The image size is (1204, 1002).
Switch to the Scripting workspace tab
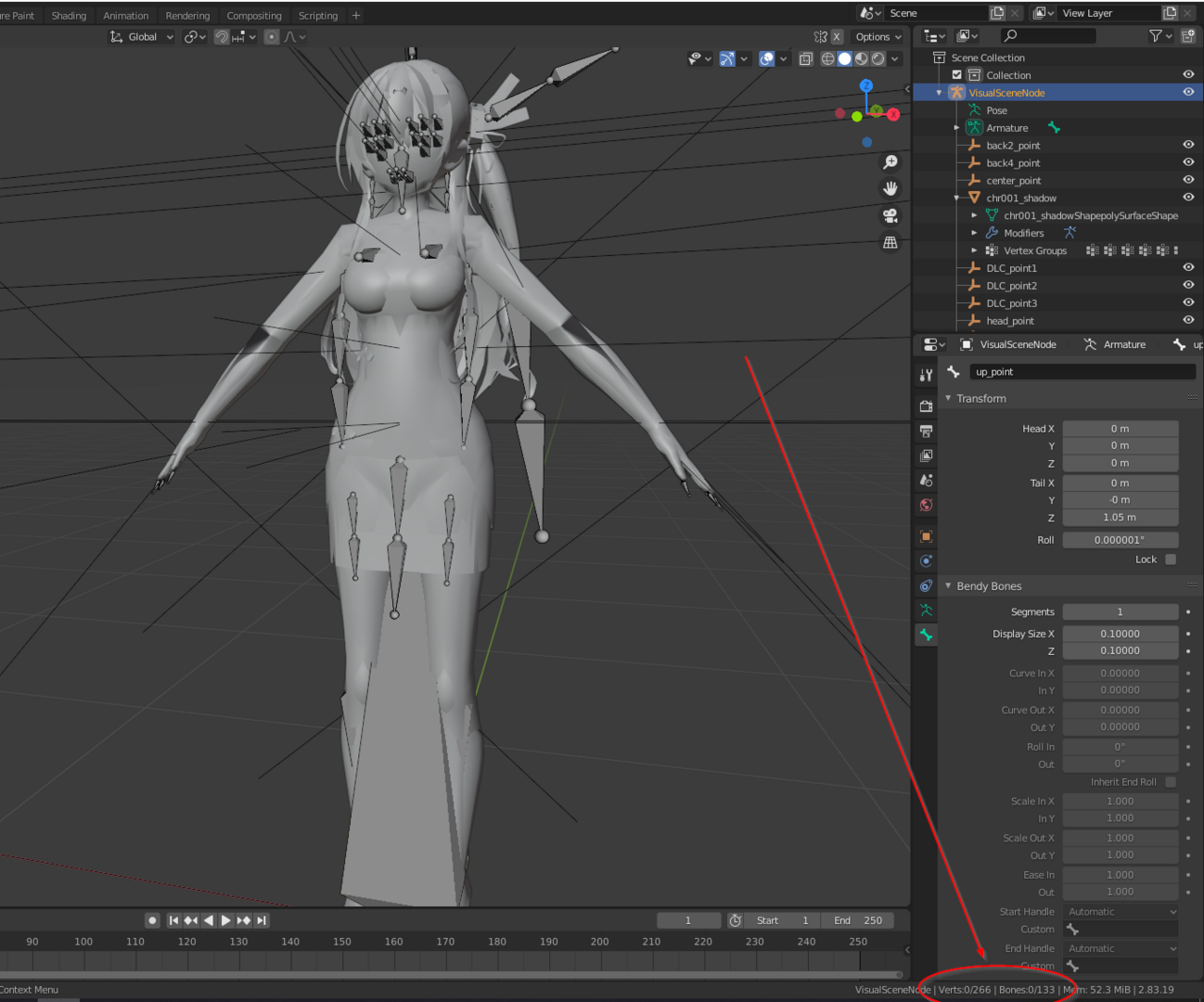click(x=318, y=16)
